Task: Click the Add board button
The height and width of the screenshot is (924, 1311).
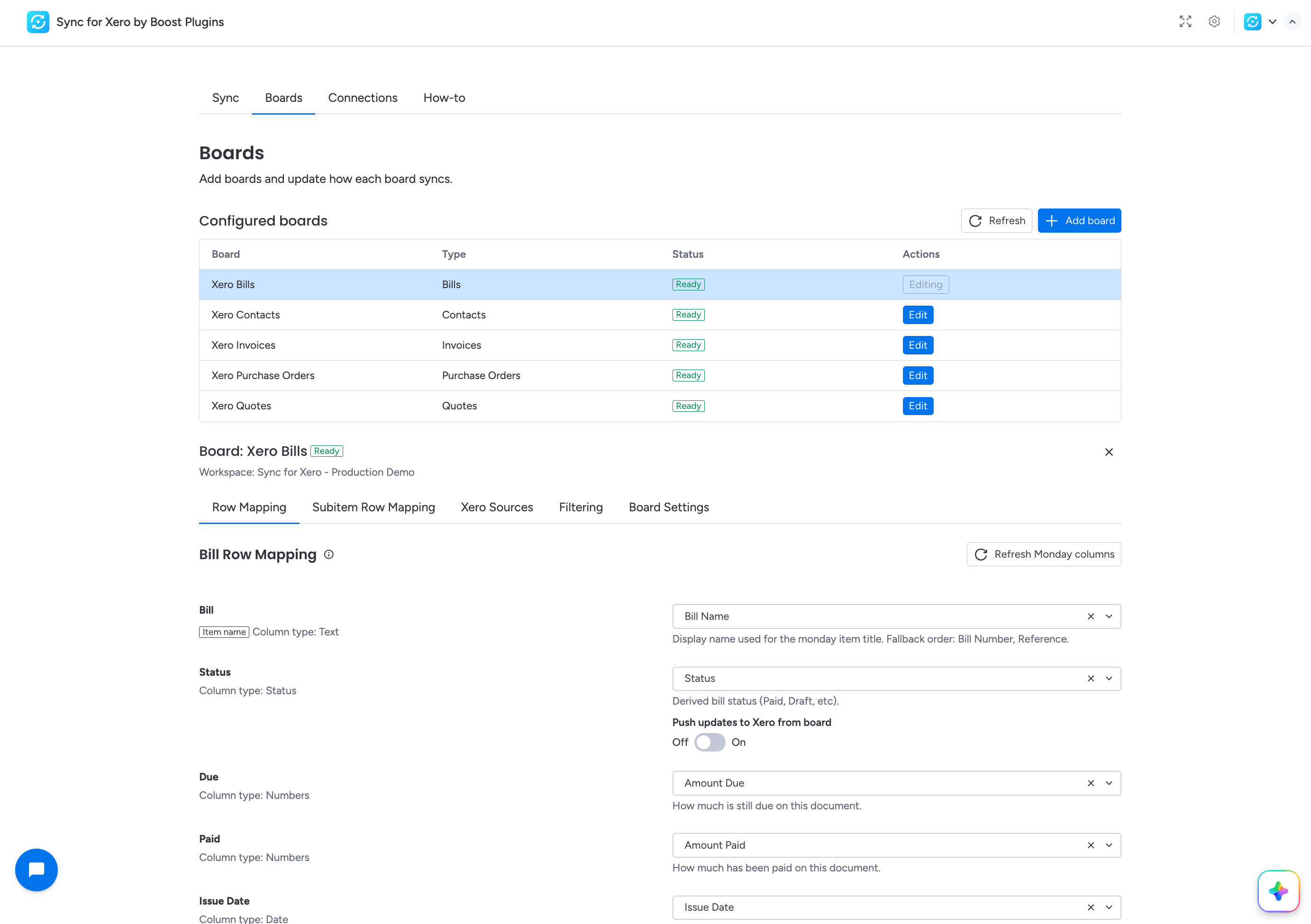Action: tap(1079, 221)
